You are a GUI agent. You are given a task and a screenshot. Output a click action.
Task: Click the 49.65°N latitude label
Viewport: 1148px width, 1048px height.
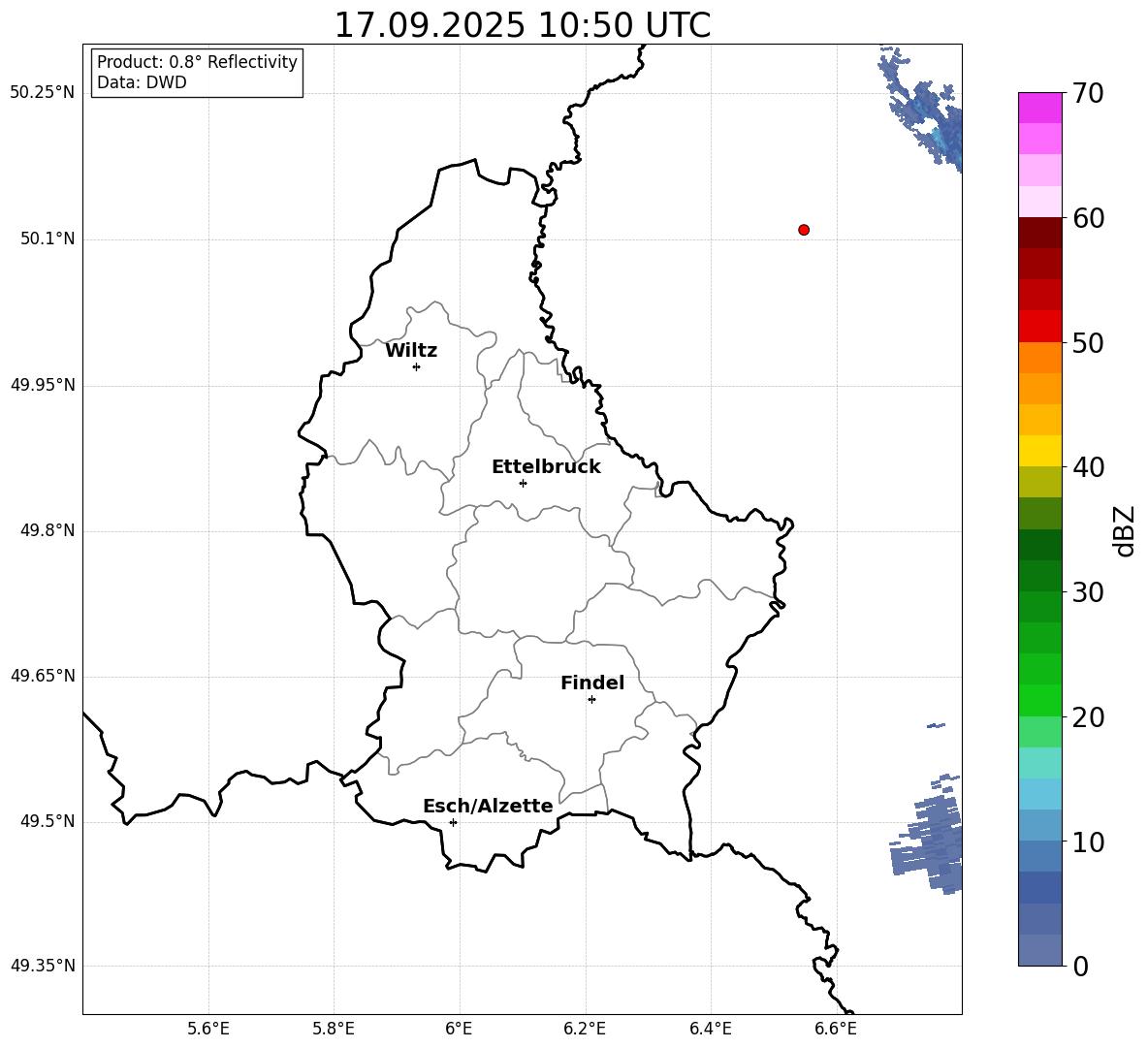(x=43, y=676)
